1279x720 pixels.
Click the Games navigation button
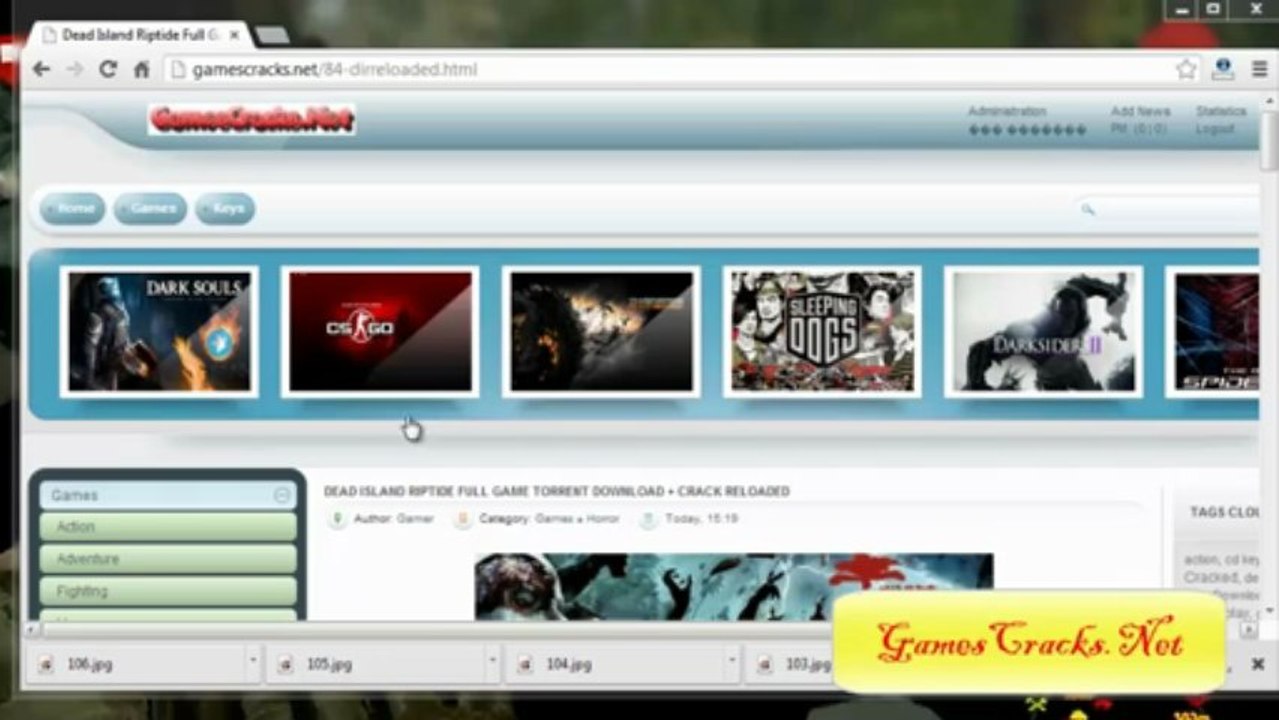tap(150, 208)
